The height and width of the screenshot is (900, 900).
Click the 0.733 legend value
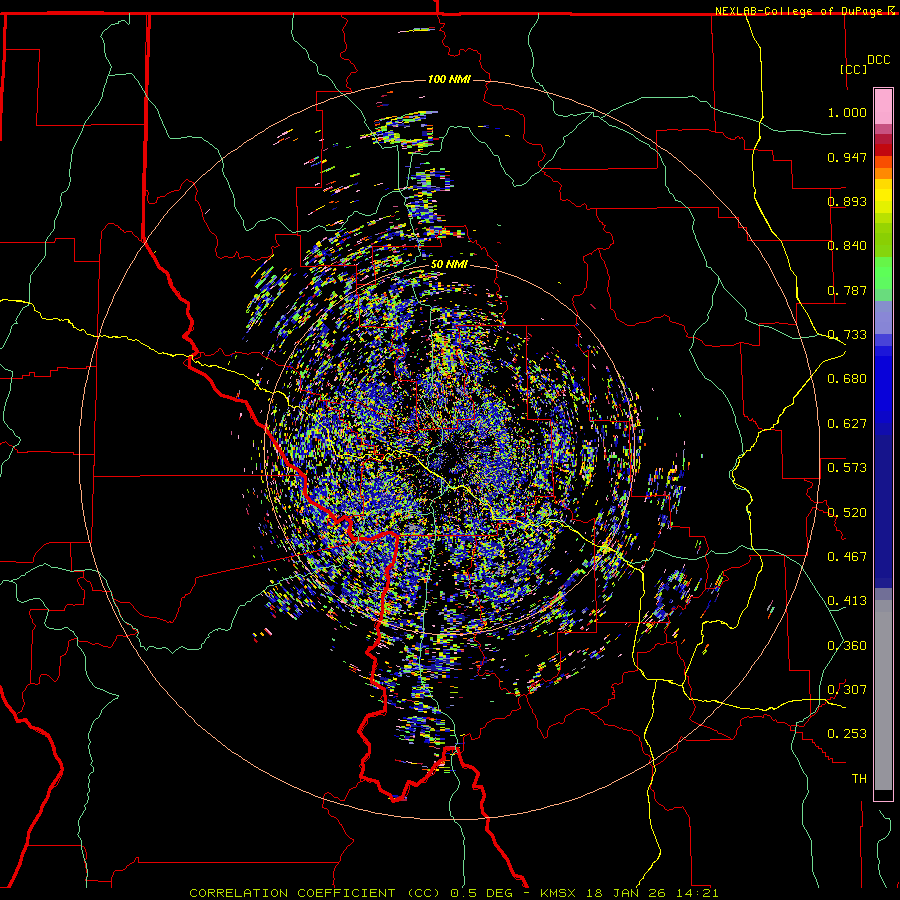847,335
